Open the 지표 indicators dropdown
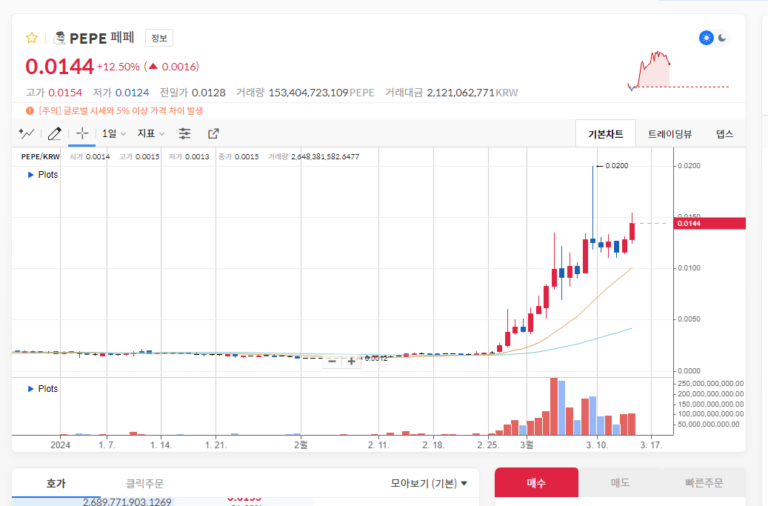The image size is (768, 506). coord(150,133)
